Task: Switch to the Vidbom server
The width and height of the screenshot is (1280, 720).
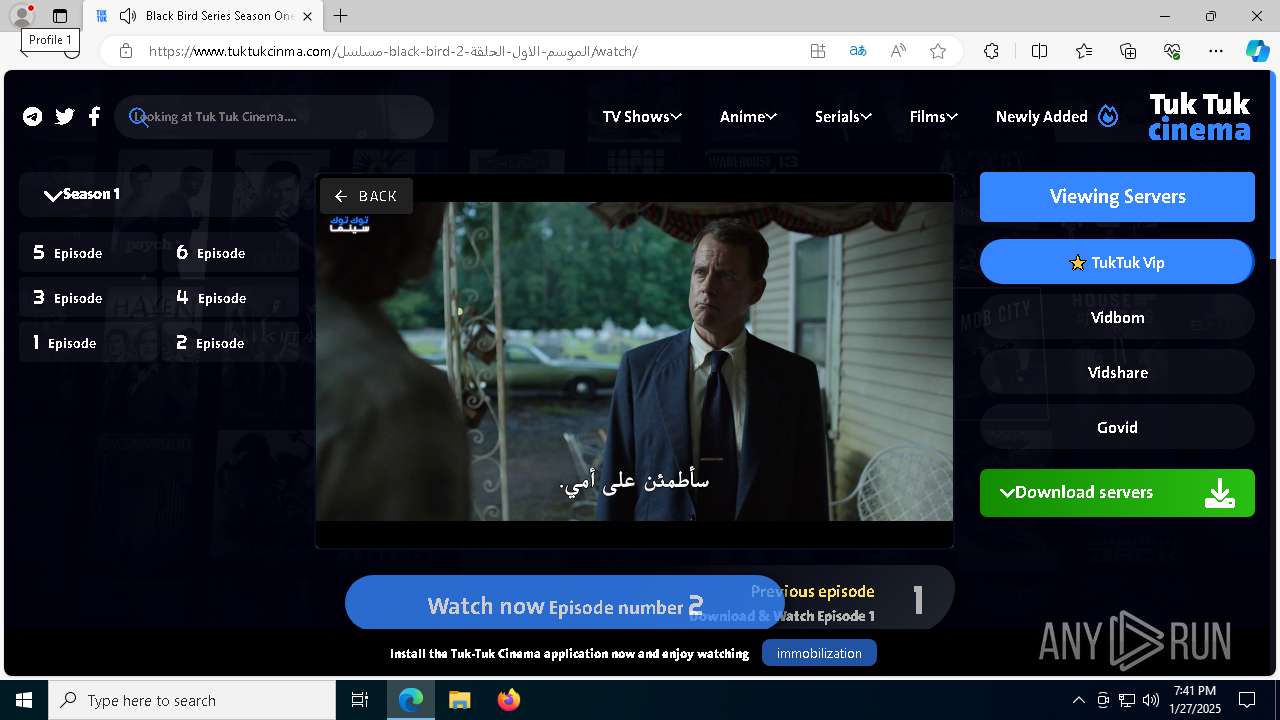Action: (1117, 318)
